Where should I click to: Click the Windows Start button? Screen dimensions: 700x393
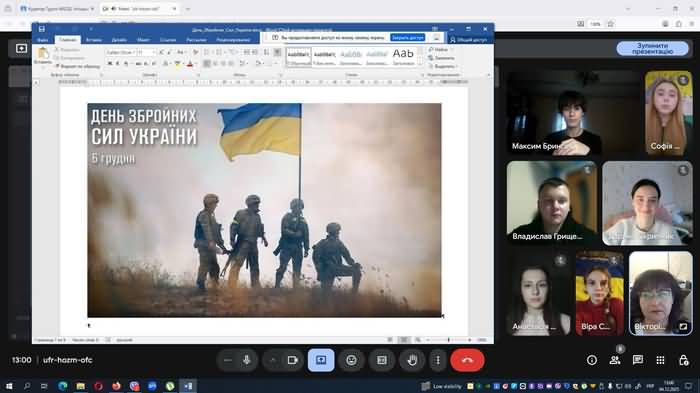coord(9,386)
